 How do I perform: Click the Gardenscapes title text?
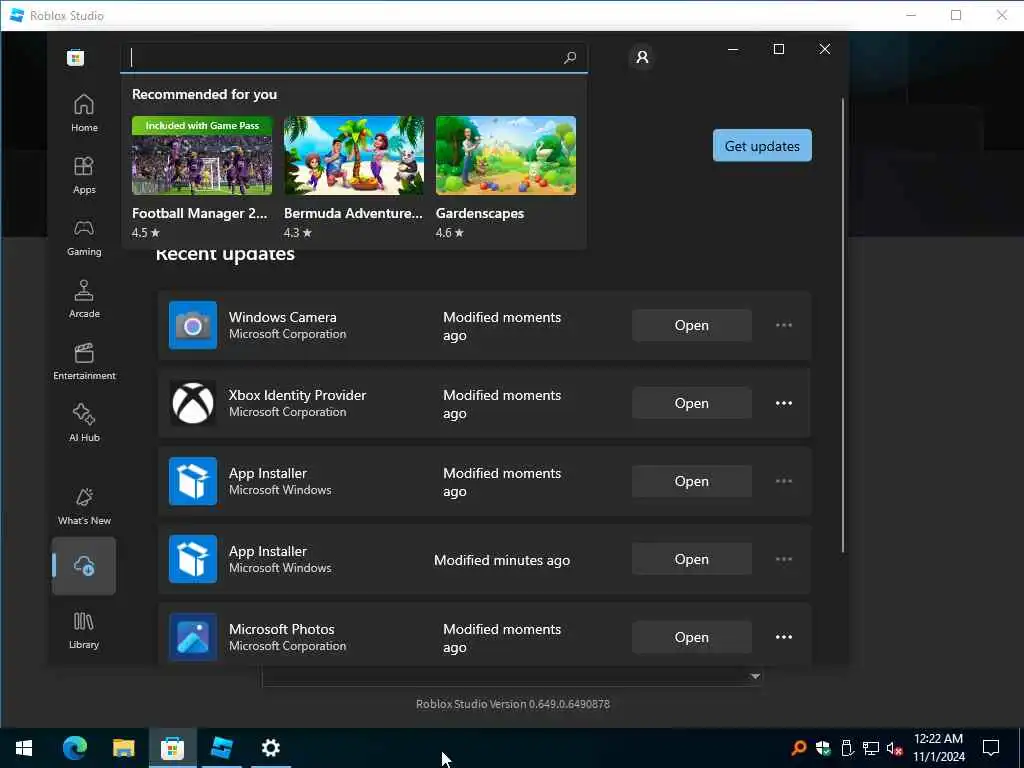pos(479,214)
